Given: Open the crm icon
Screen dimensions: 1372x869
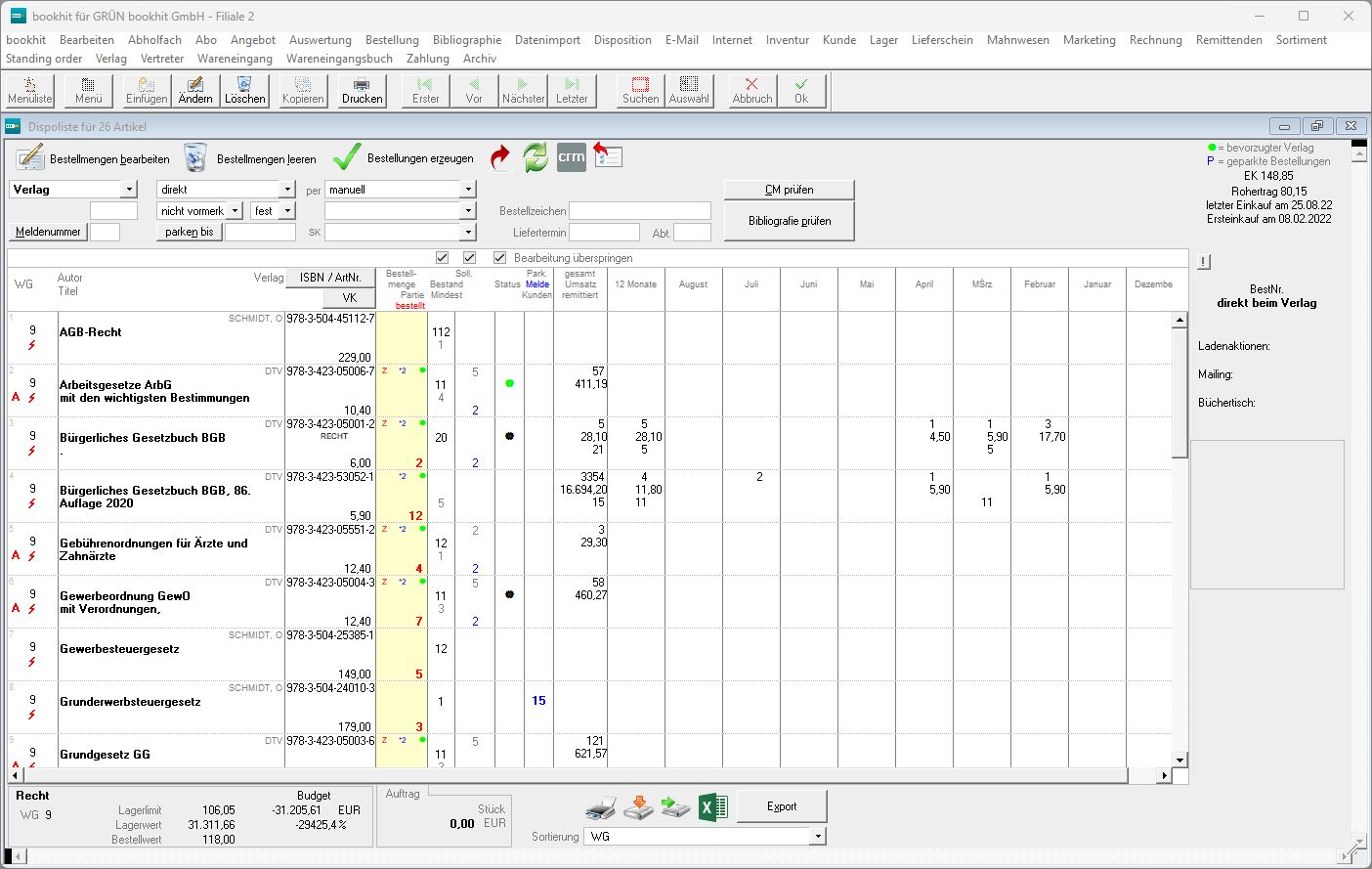Looking at the screenshot, I should click(x=572, y=157).
